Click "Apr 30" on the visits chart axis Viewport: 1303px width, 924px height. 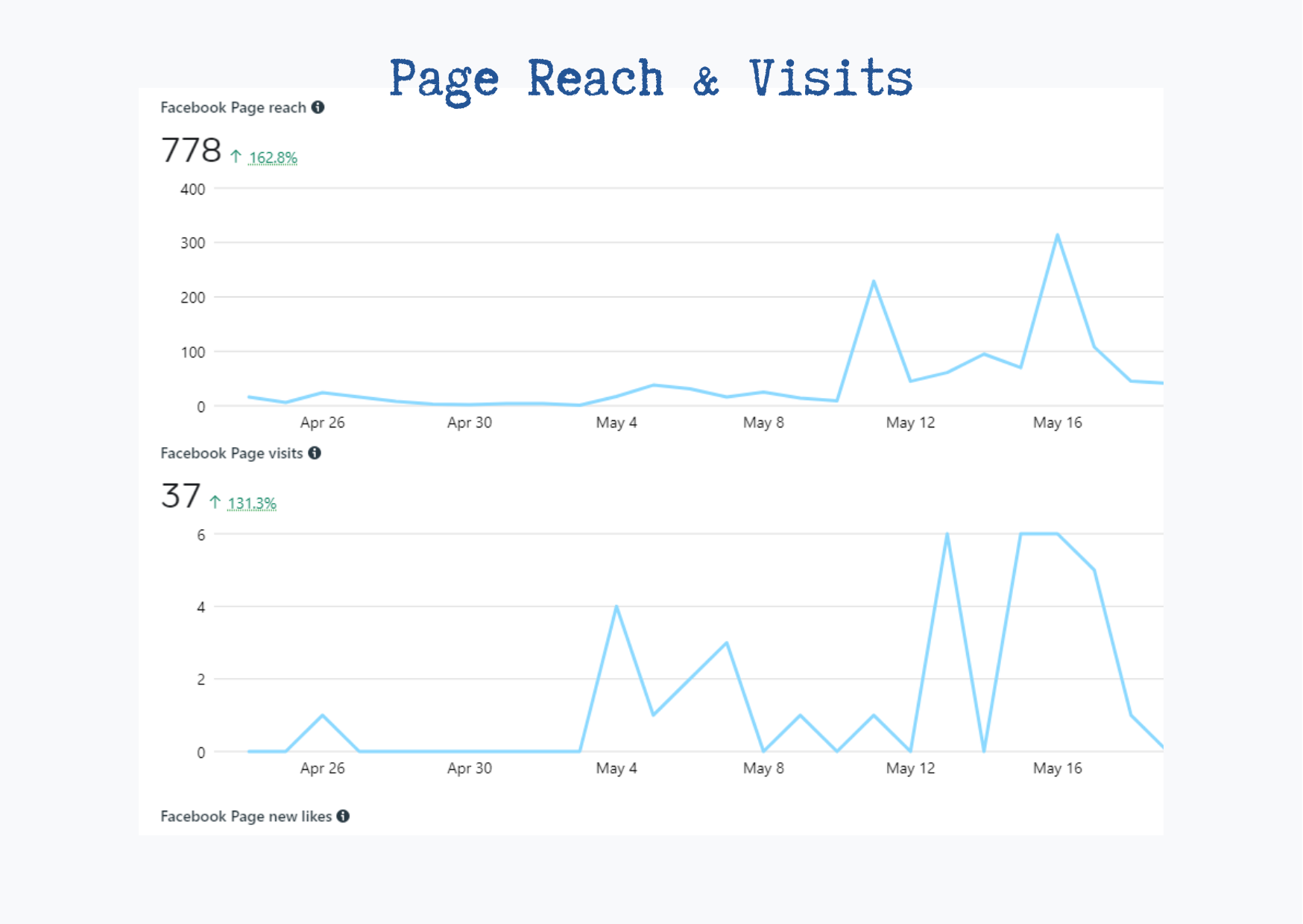(x=470, y=768)
